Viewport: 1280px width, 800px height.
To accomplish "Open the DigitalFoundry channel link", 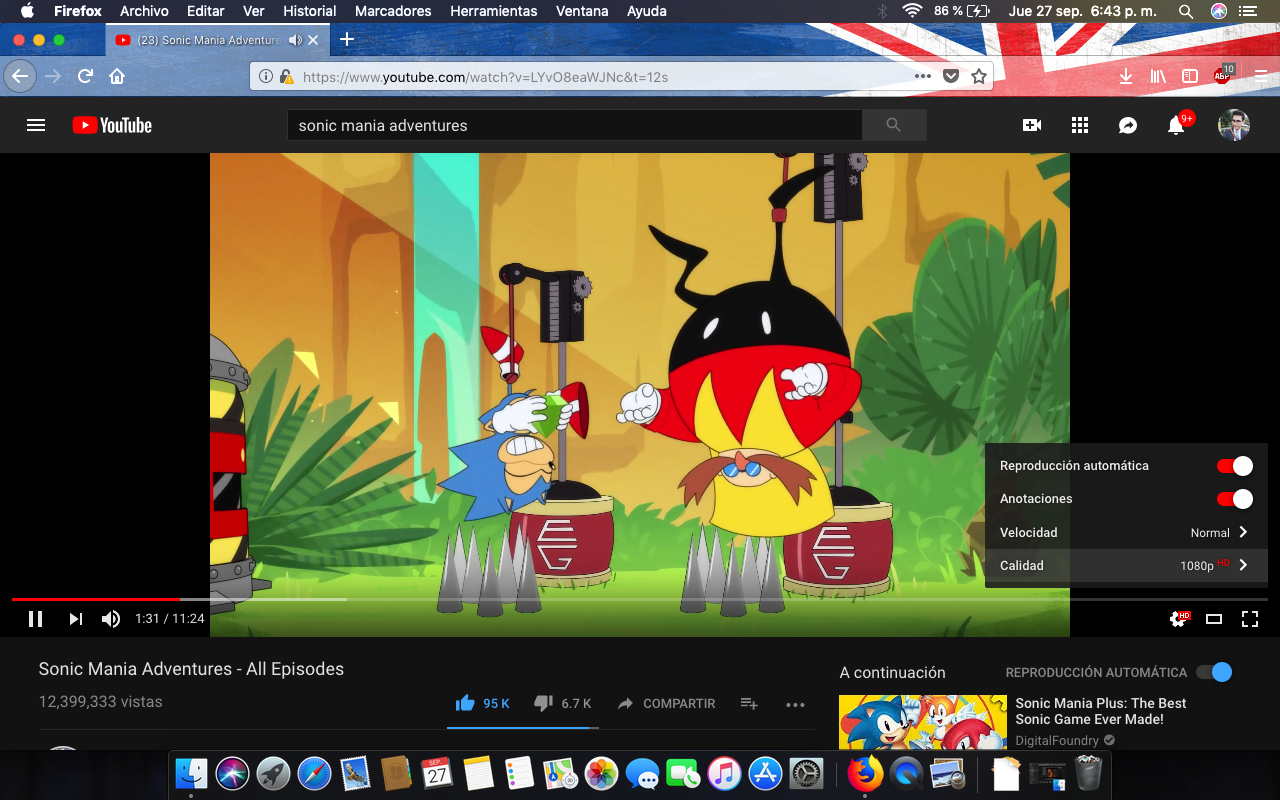I will pos(1057,741).
